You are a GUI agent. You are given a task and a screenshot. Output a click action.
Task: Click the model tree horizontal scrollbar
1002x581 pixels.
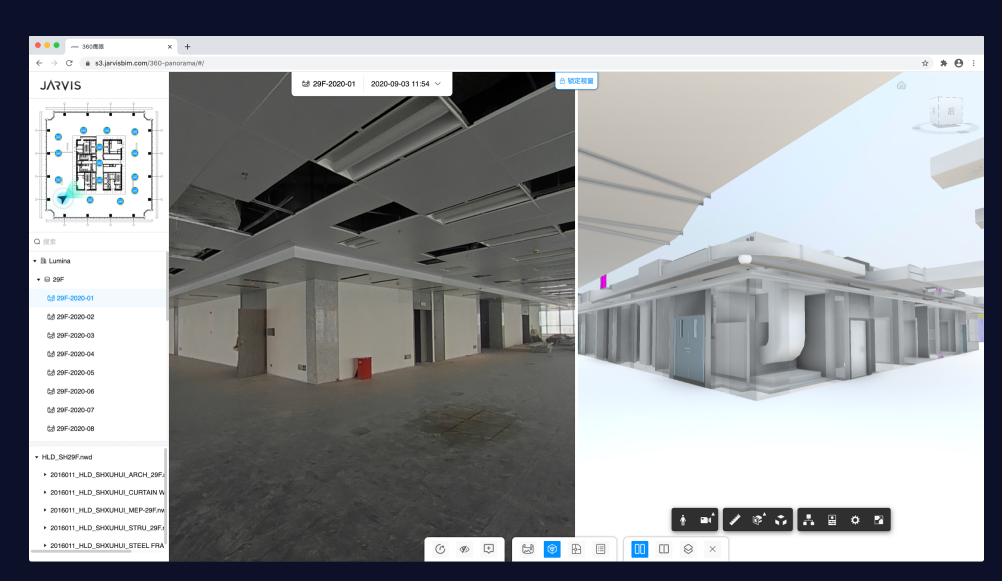coord(81,551)
